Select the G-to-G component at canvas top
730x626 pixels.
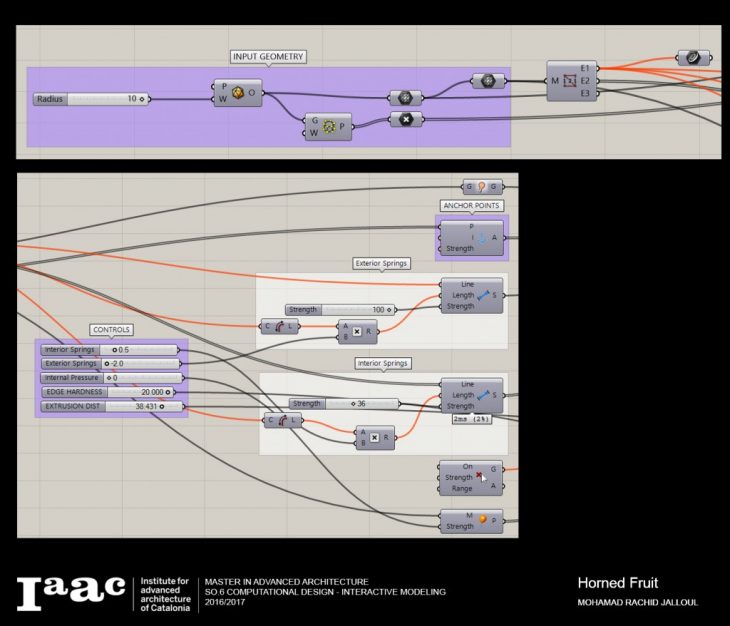[x=482, y=186]
